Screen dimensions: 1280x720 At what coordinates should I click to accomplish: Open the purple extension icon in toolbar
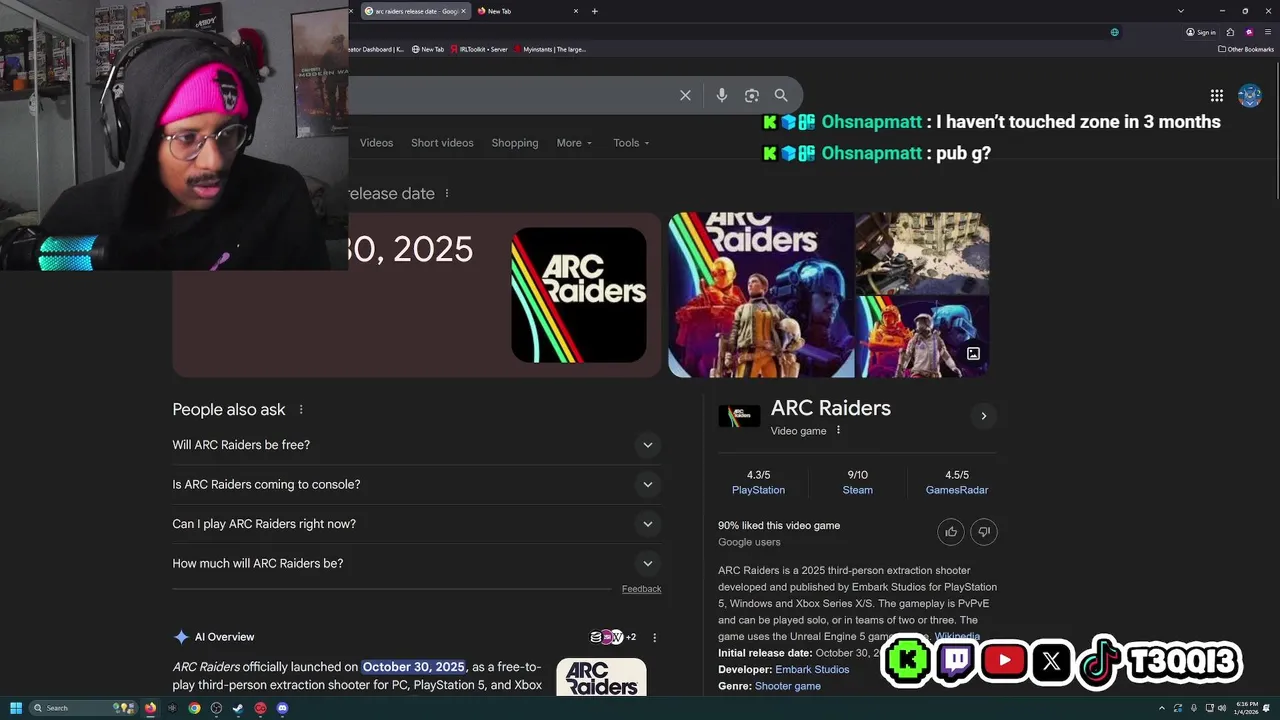point(1249,32)
